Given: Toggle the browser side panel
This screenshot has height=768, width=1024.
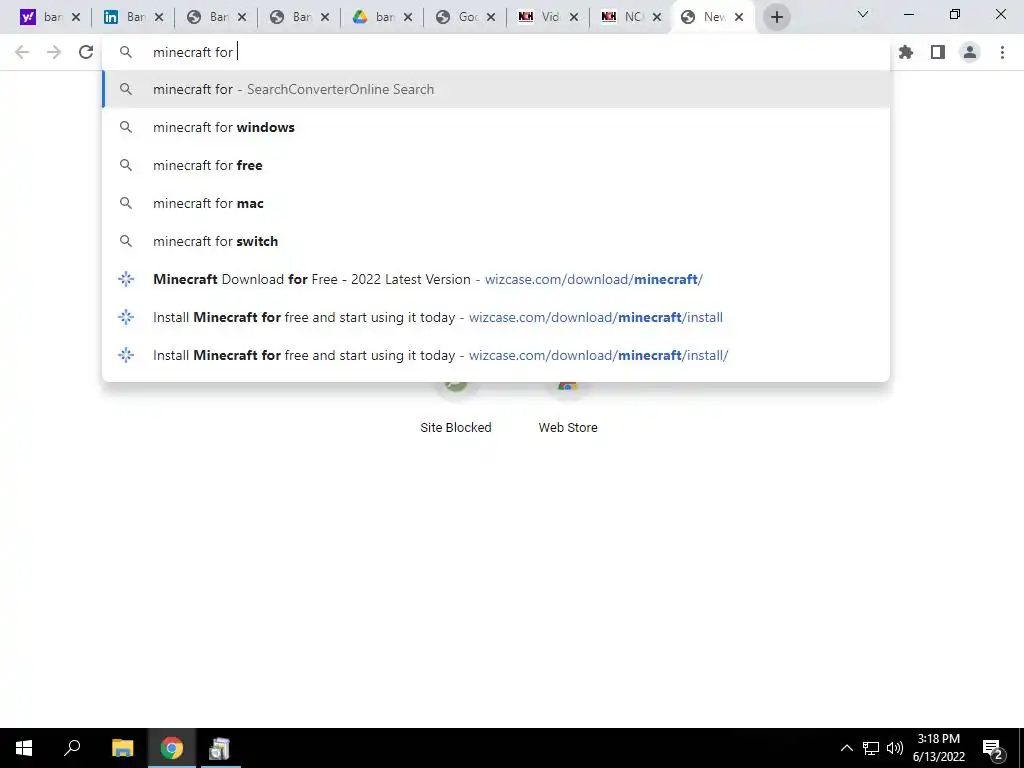Looking at the screenshot, I should [938, 52].
